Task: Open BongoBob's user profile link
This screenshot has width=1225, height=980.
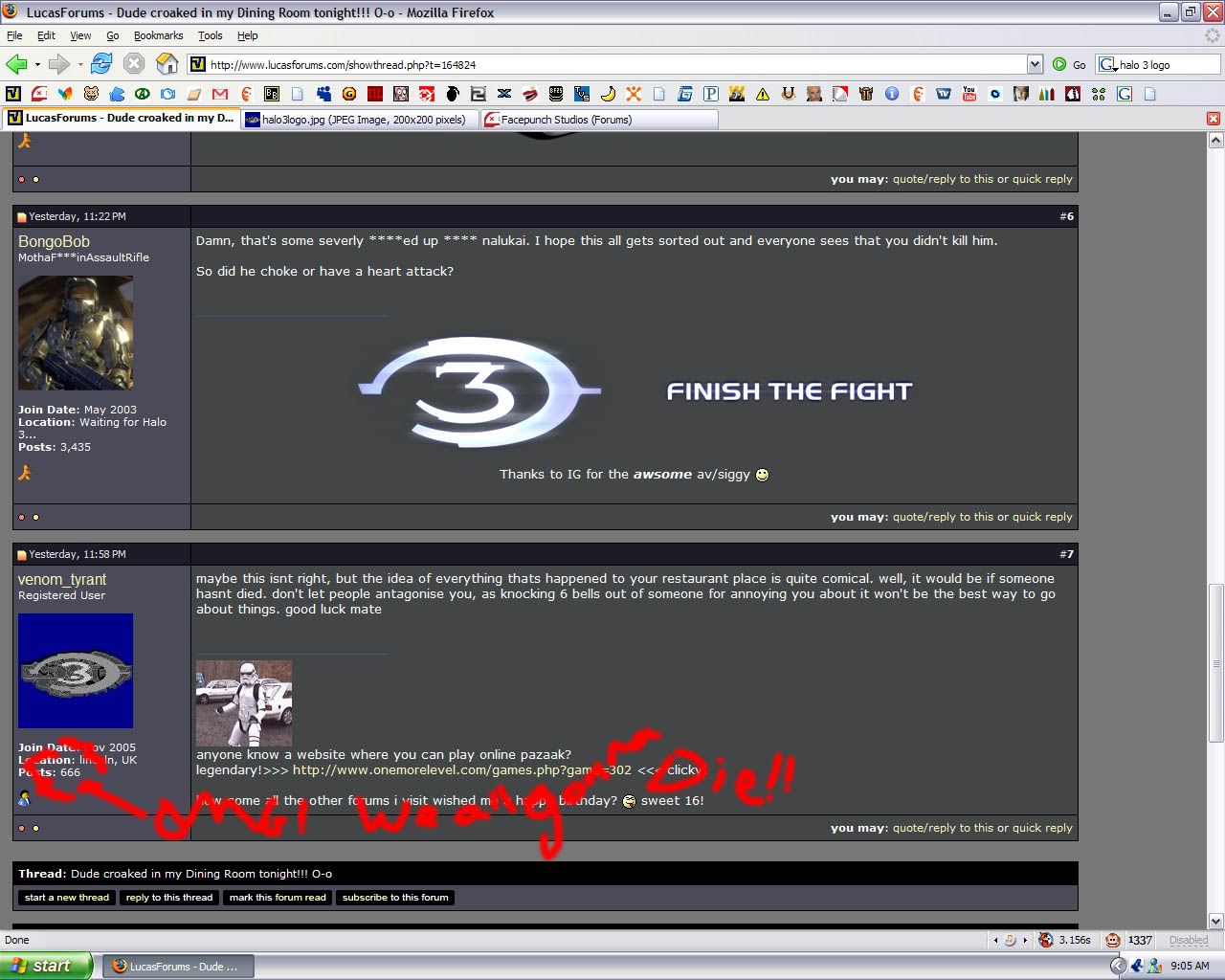Action: (54, 241)
